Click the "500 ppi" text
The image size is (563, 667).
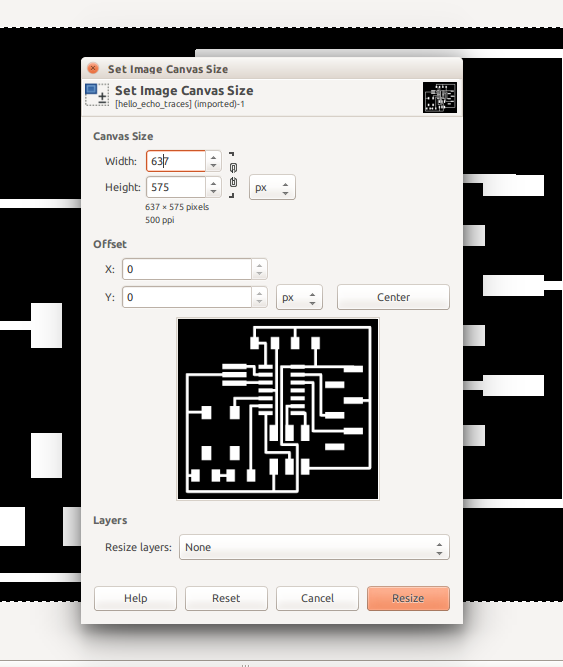tap(159, 220)
